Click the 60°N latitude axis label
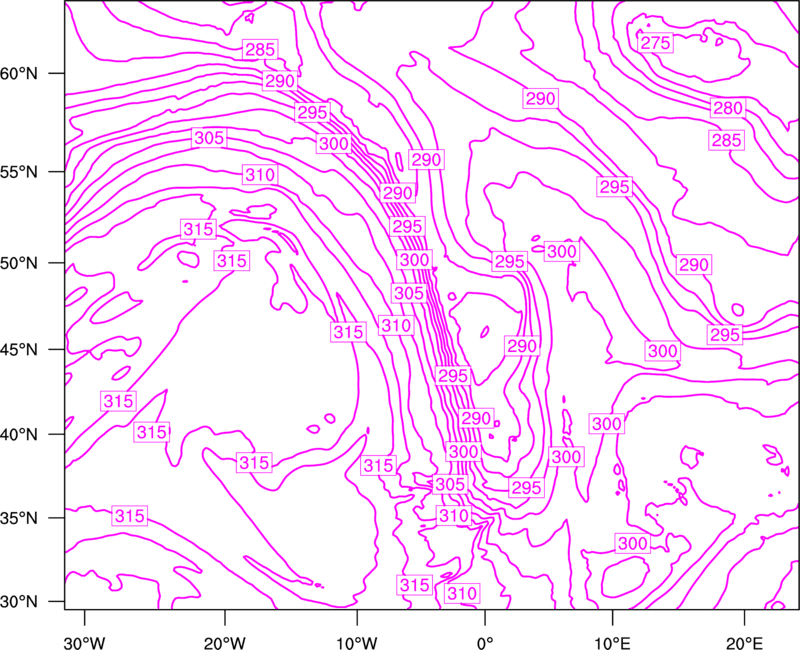Viewport: 800px width, 650px height. pyautogui.click(x=19, y=73)
